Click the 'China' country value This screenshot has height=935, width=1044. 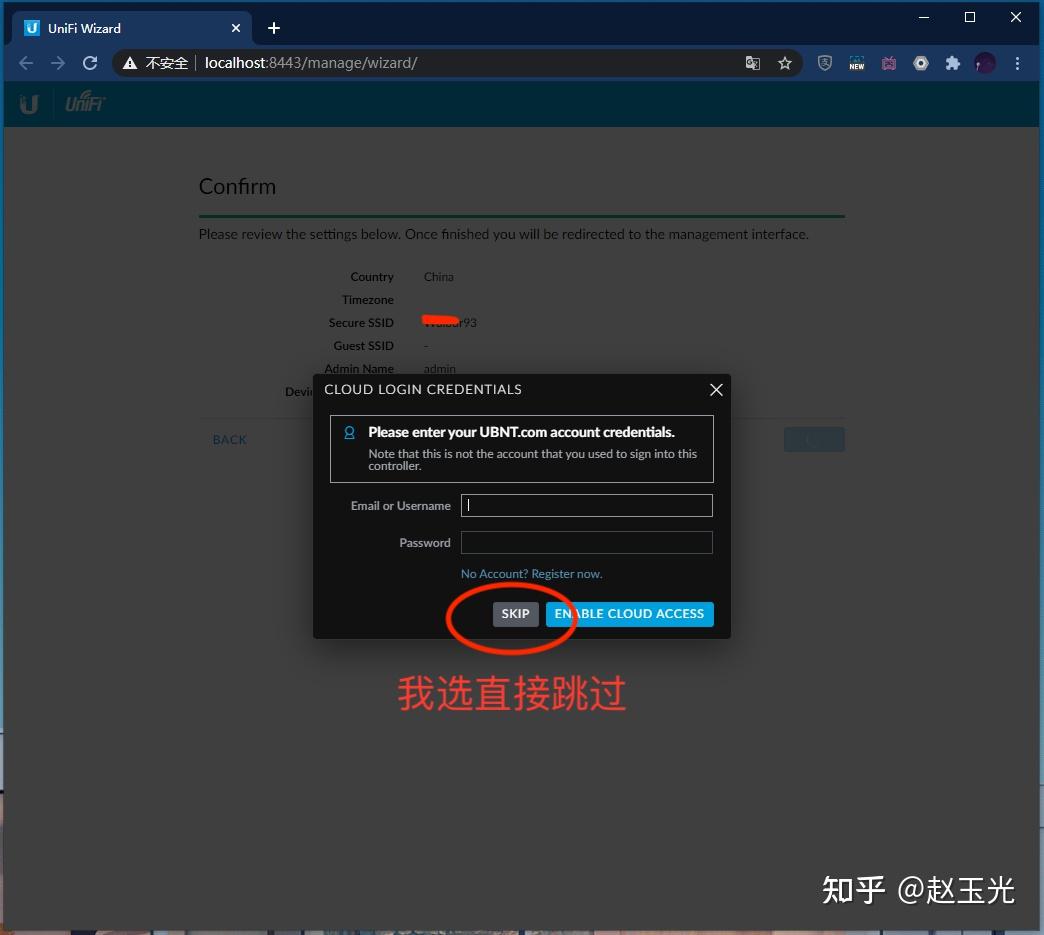click(x=438, y=276)
